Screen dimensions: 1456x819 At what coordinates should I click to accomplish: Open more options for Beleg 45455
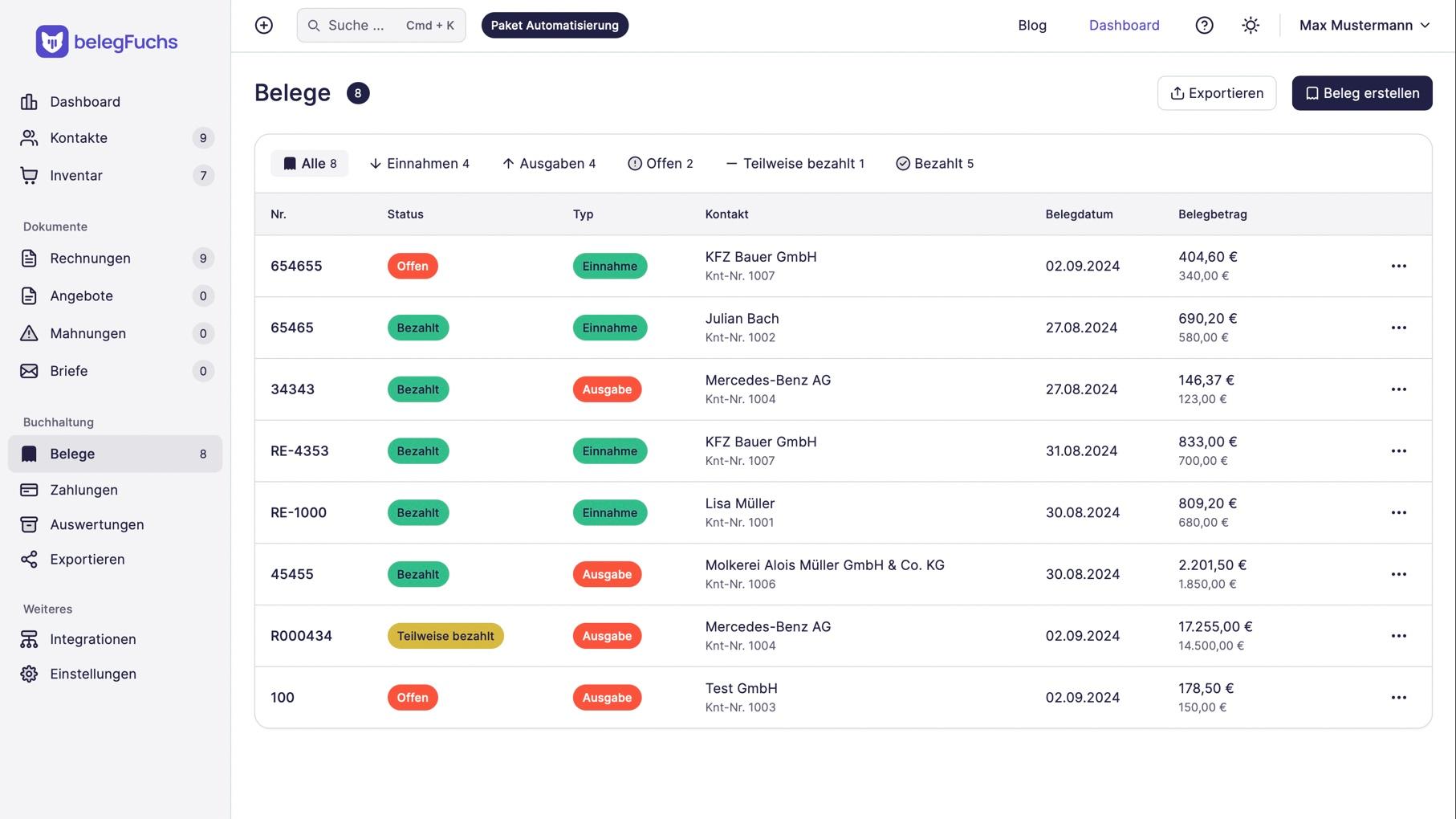coord(1398,574)
